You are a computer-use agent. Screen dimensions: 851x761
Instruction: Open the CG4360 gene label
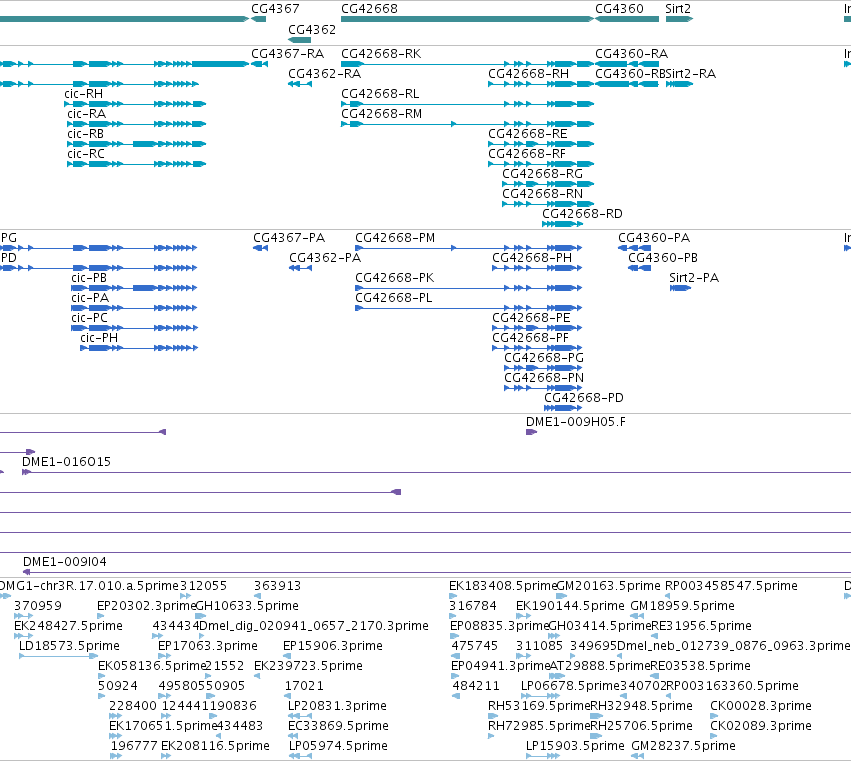(x=619, y=9)
